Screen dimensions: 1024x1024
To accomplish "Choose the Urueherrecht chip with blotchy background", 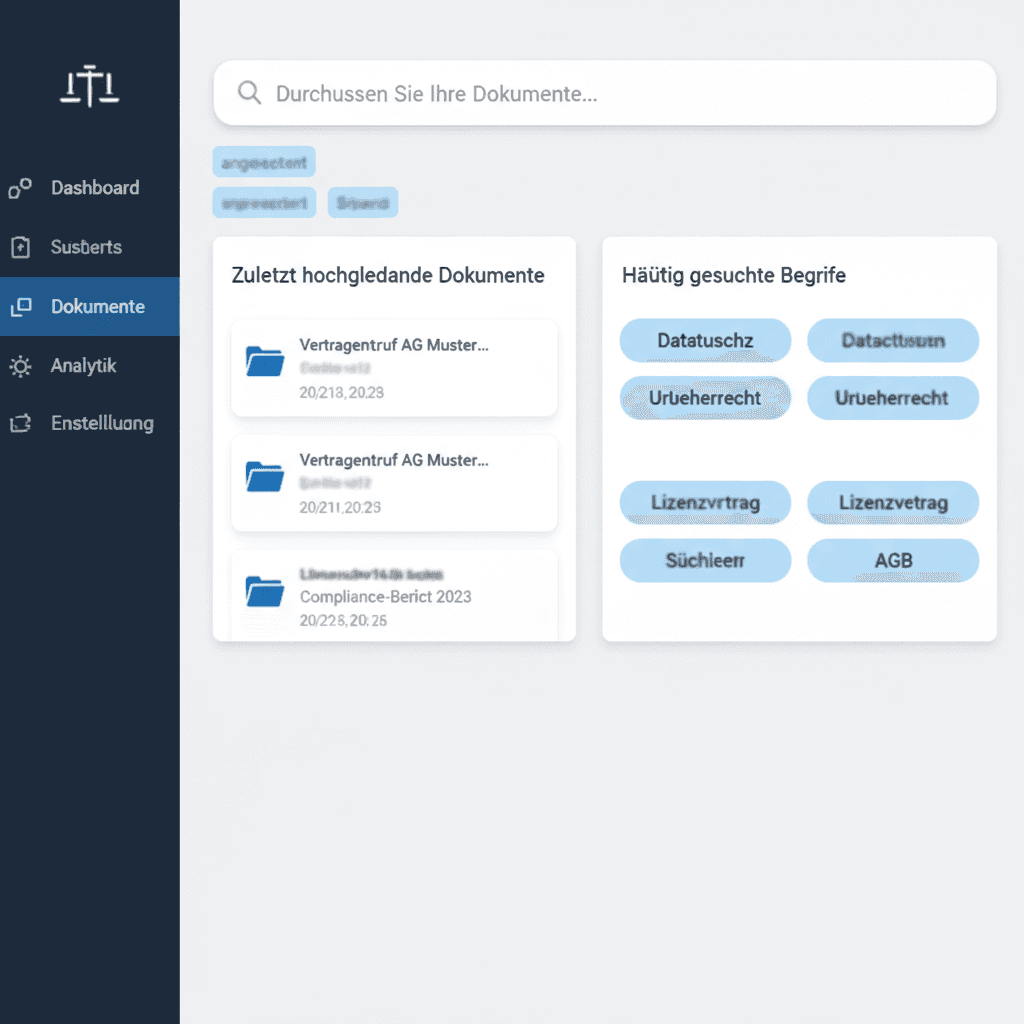I will 705,398.
